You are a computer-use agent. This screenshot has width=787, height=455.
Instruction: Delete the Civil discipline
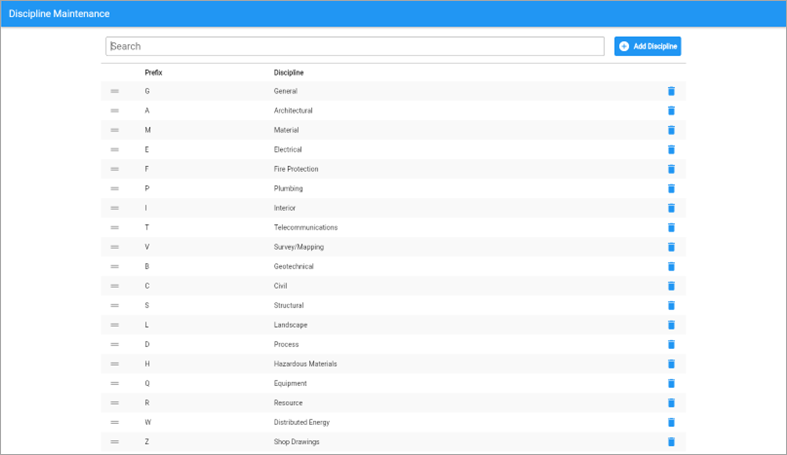tap(671, 286)
